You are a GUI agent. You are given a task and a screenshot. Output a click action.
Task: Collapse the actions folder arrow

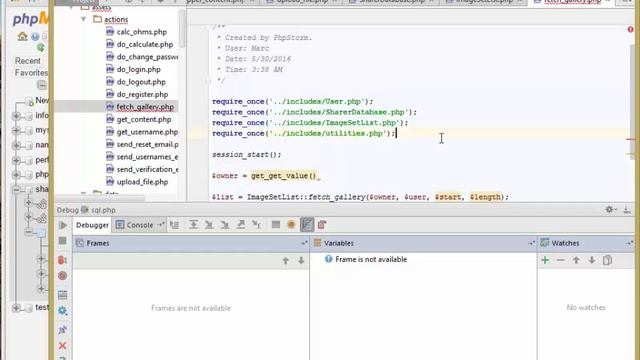pos(84,19)
